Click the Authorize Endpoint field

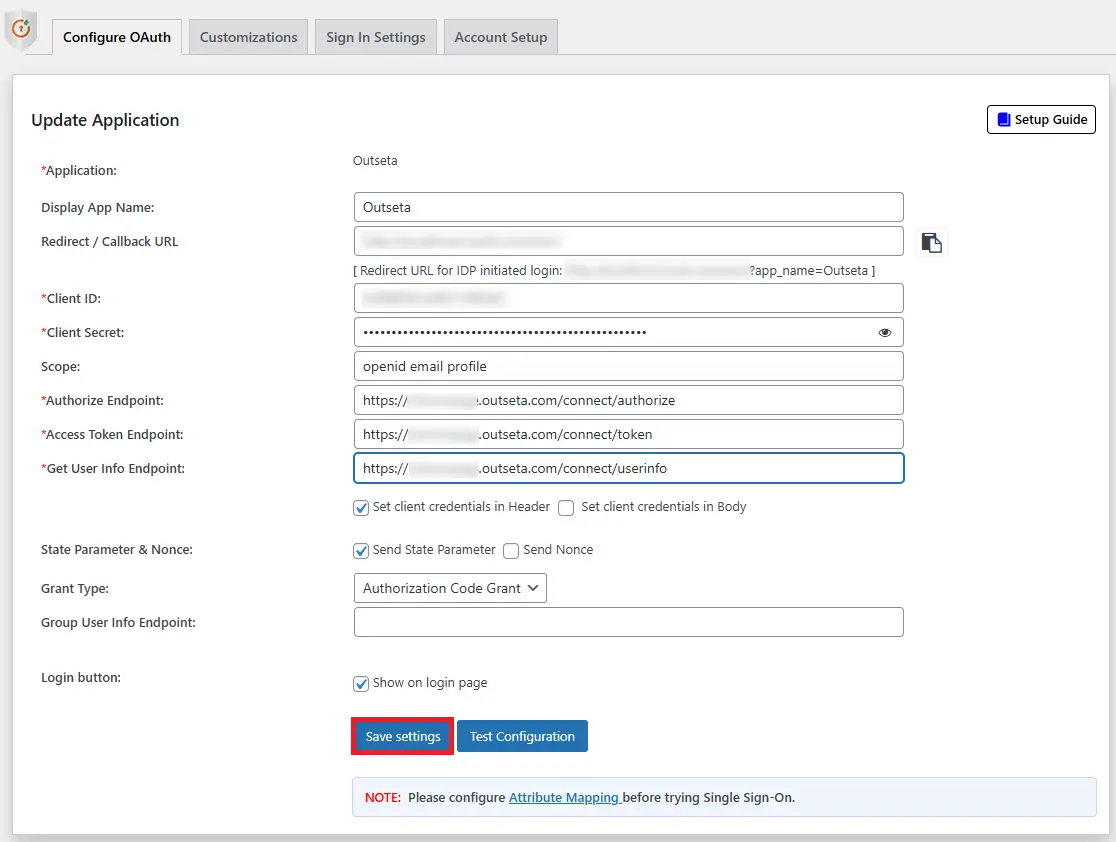point(628,400)
